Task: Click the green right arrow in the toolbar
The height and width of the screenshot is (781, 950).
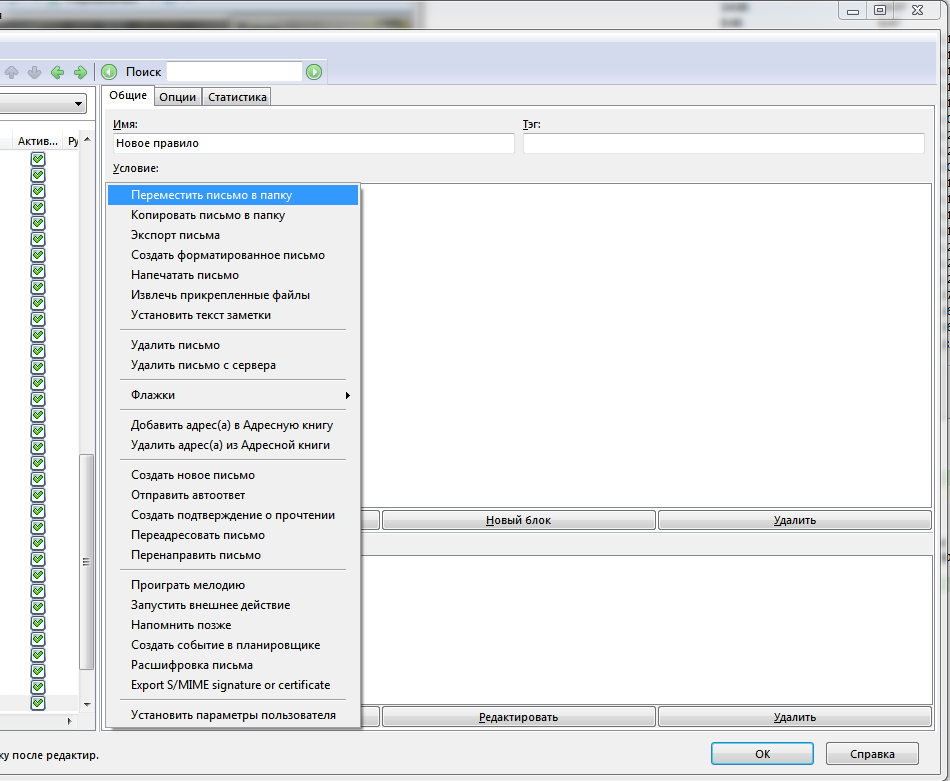Action: [80, 72]
